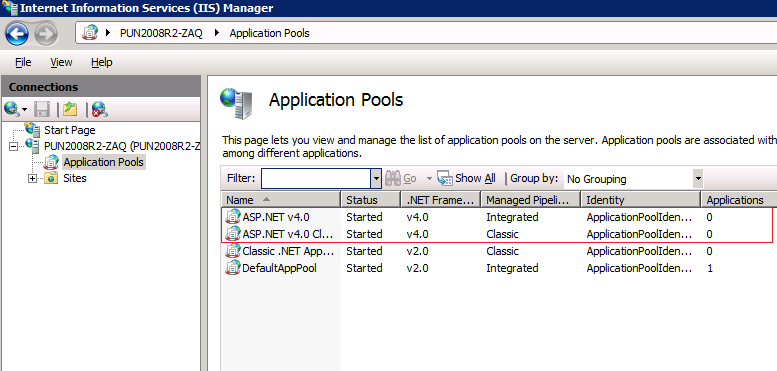Select Application Pools tree label
Viewport: 777px width, 371px height.
coord(104,162)
